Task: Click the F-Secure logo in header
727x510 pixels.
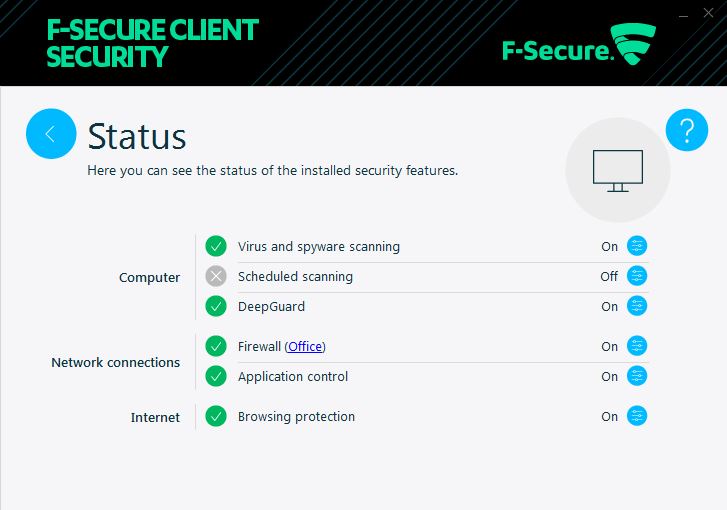Action: coord(579,45)
